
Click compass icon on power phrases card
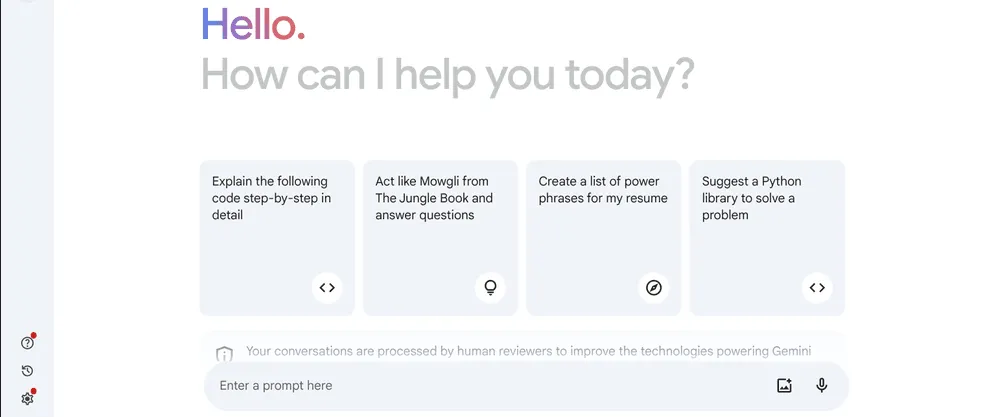pyautogui.click(x=654, y=288)
